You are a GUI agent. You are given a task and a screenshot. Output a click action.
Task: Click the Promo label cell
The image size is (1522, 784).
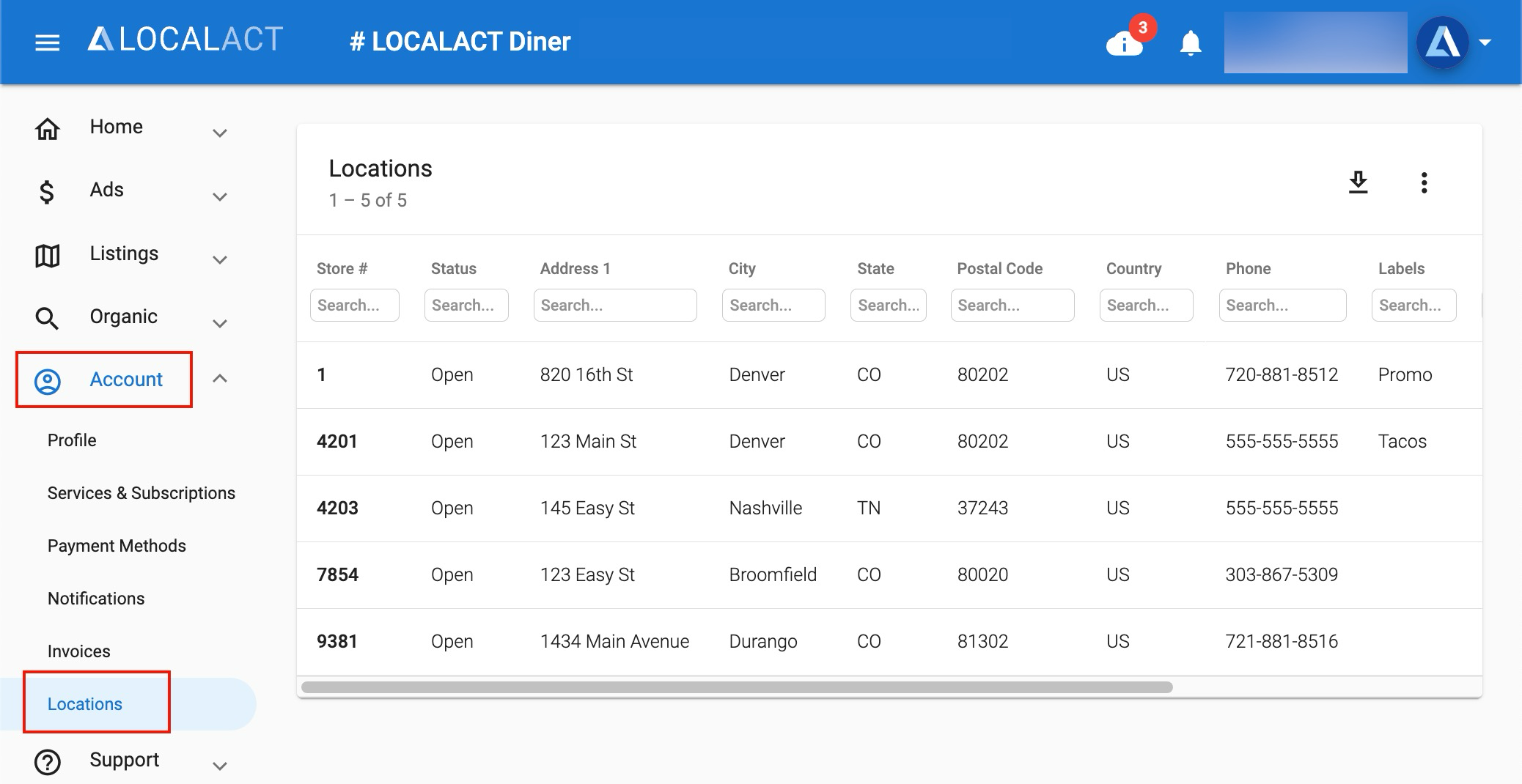1405,375
